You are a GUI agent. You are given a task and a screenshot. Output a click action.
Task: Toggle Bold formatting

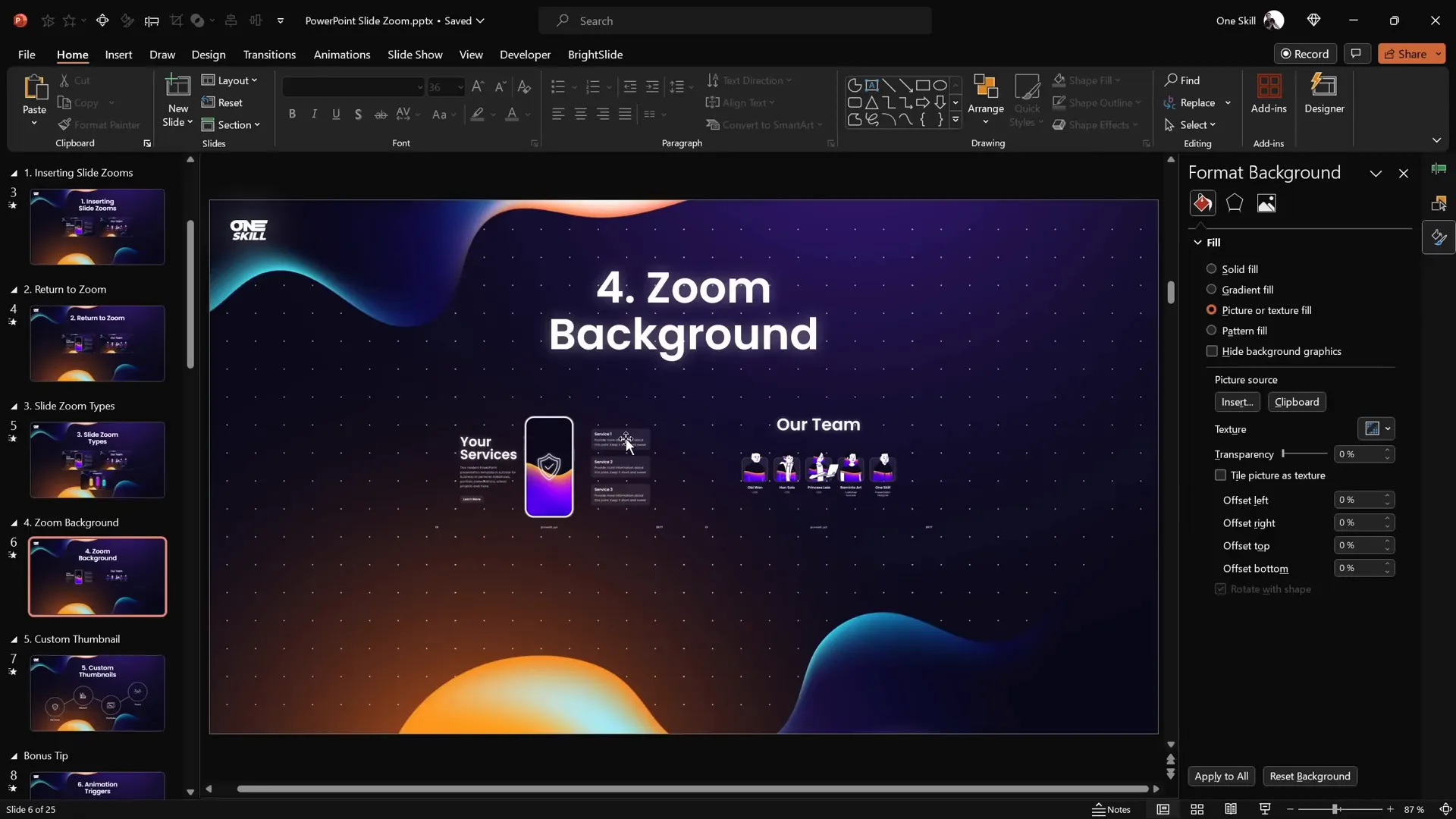292,114
